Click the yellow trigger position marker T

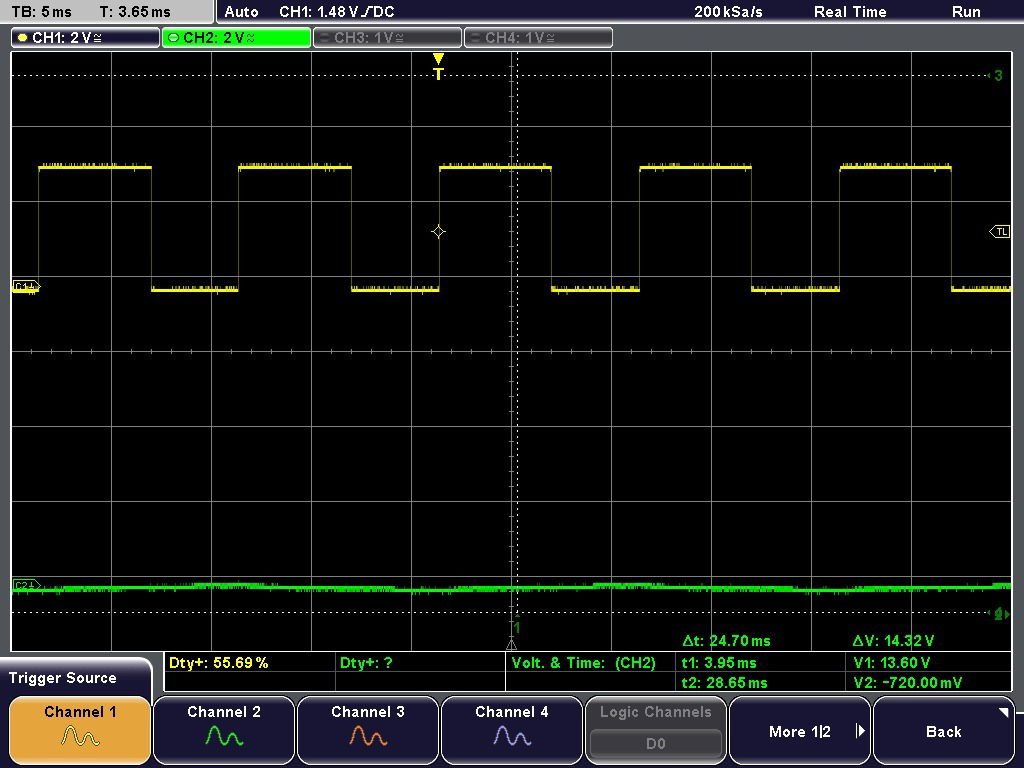point(438,65)
